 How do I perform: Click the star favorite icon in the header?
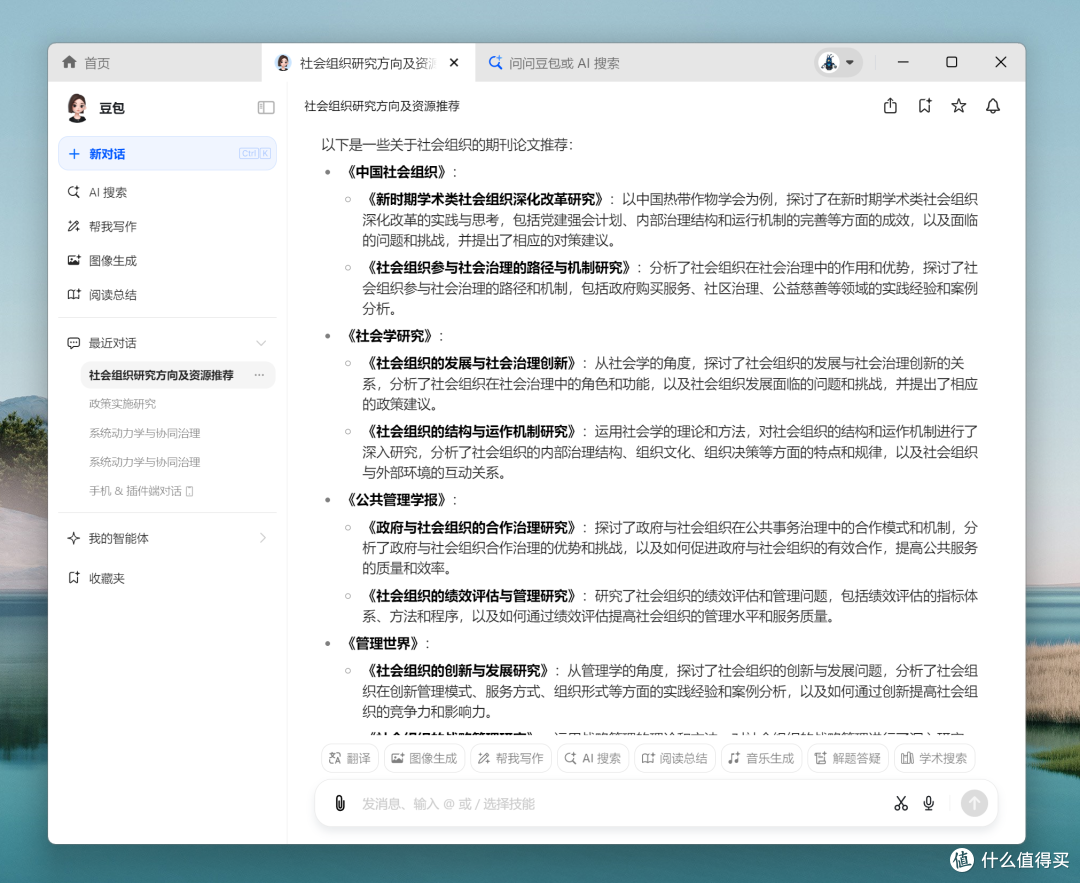[x=959, y=106]
